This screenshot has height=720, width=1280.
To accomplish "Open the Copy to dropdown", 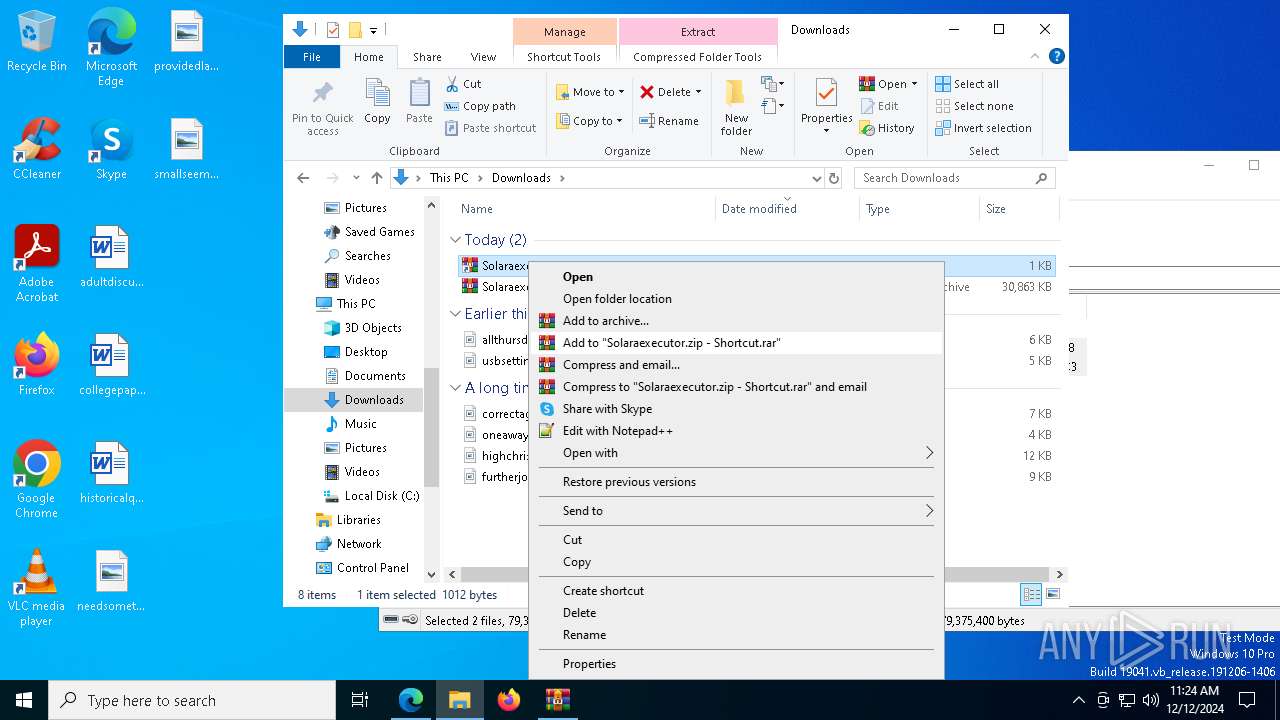I will (590, 121).
